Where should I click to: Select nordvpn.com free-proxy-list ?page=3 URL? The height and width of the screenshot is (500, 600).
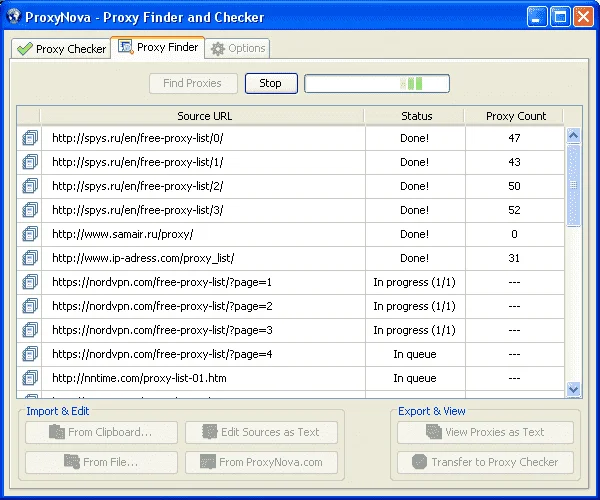click(x=162, y=330)
